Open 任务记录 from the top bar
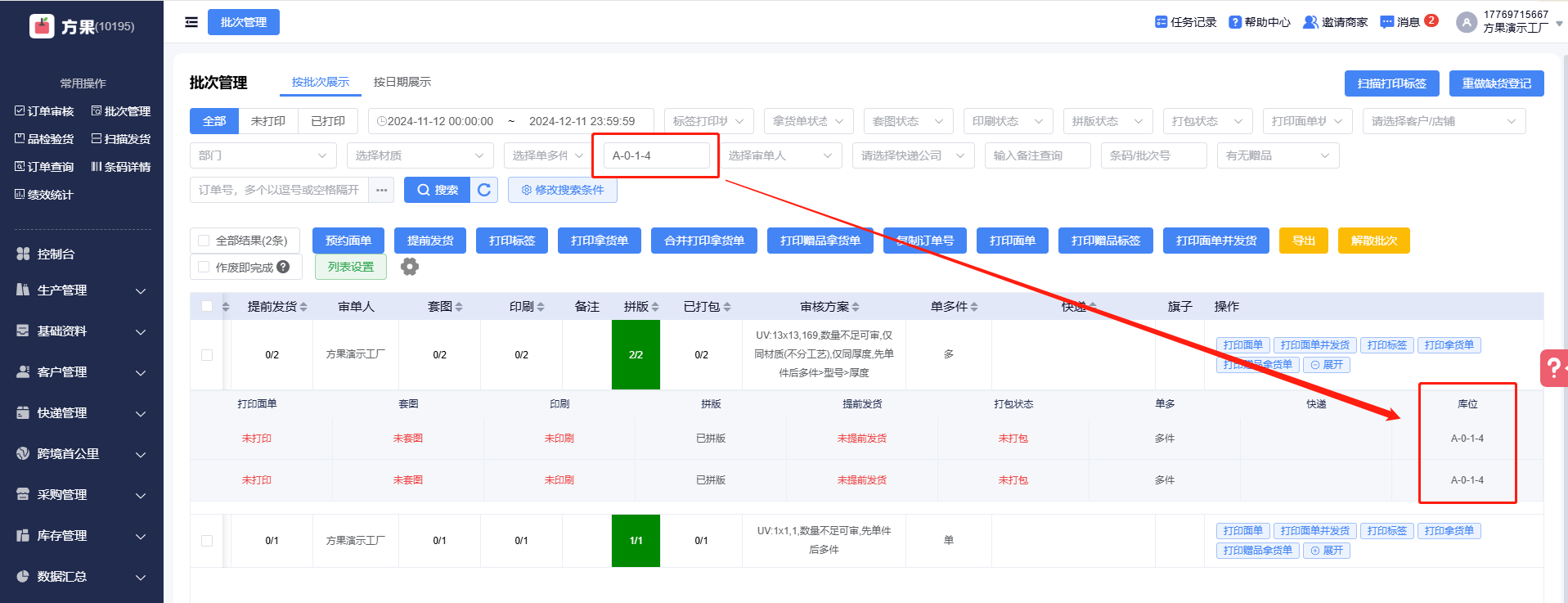 pyautogui.click(x=1186, y=22)
